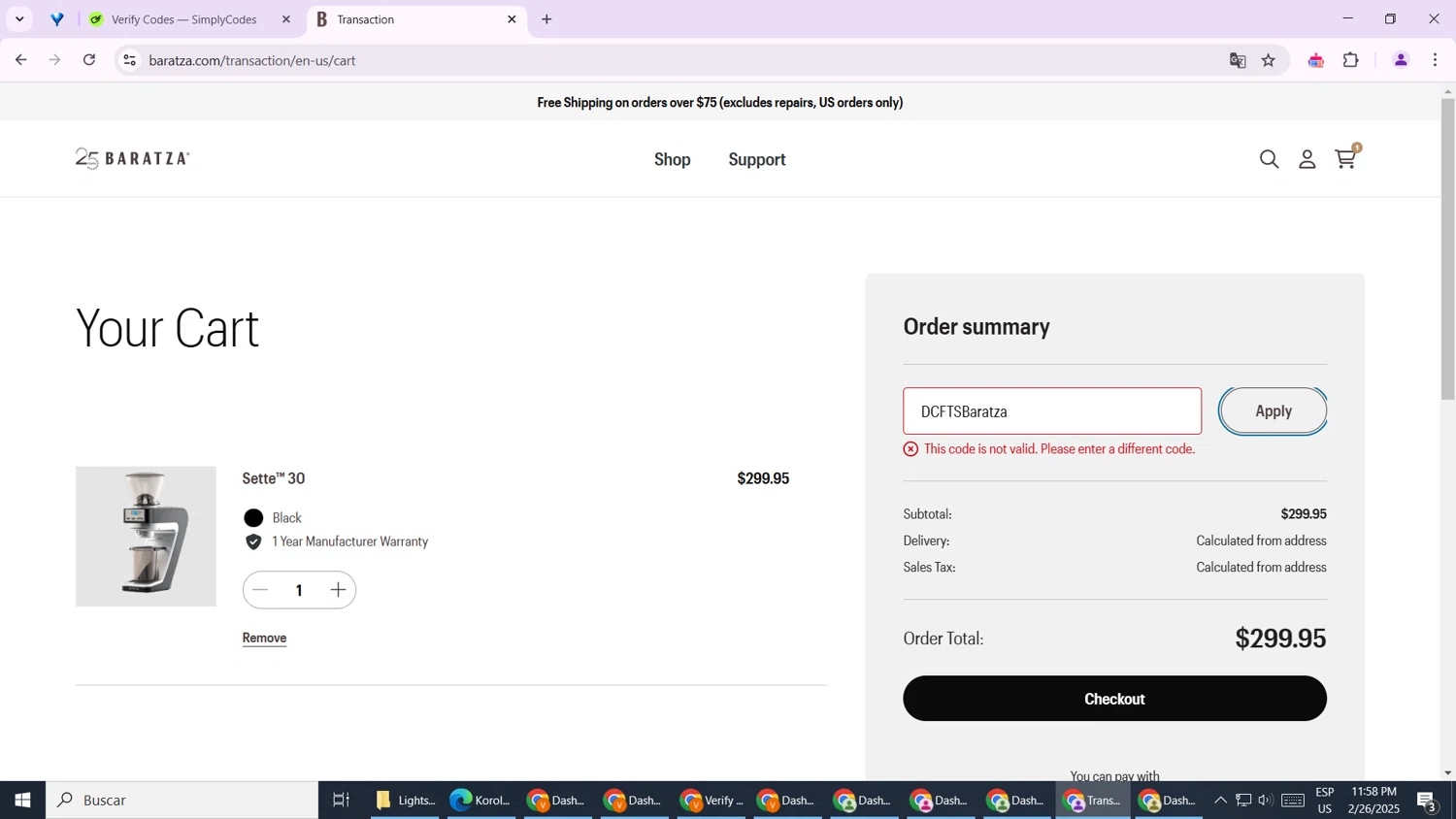Open the Shop menu
1456x819 pixels.
pos(673,159)
